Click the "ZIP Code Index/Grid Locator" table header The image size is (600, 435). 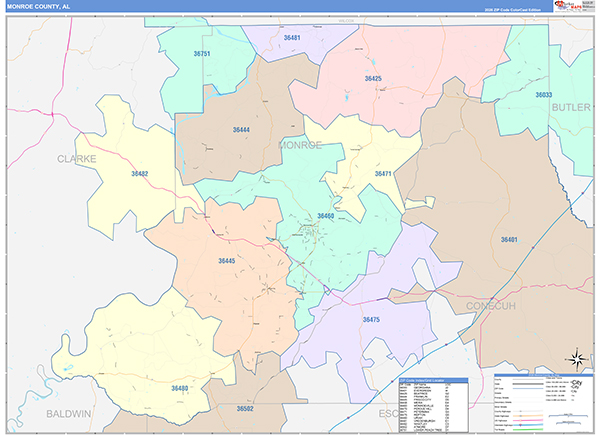pos(433,381)
